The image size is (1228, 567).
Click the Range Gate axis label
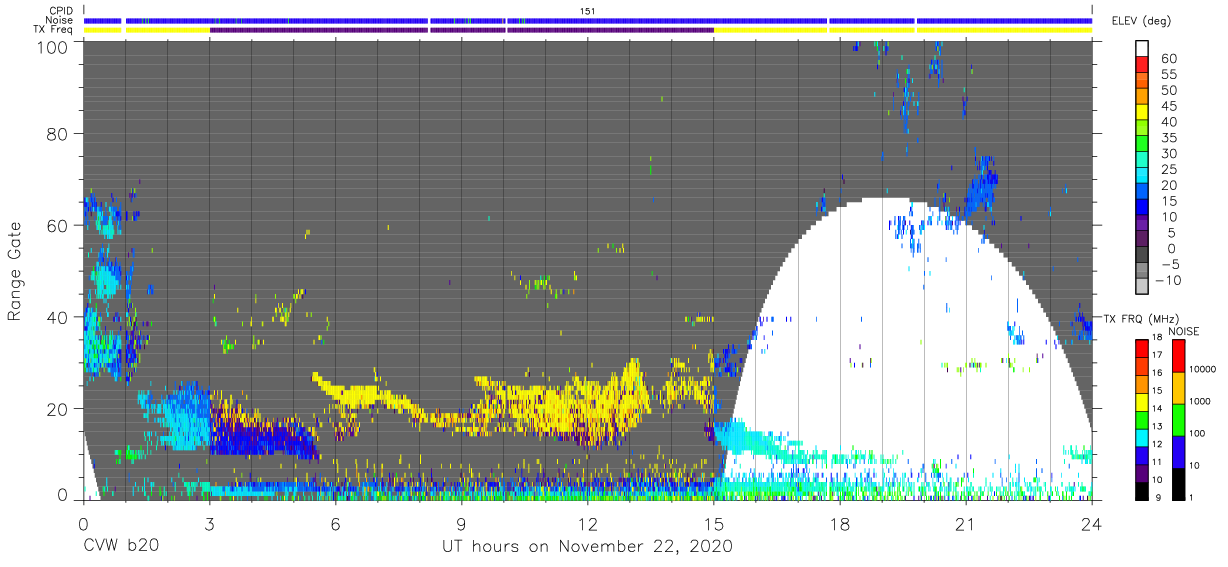coord(15,270)
